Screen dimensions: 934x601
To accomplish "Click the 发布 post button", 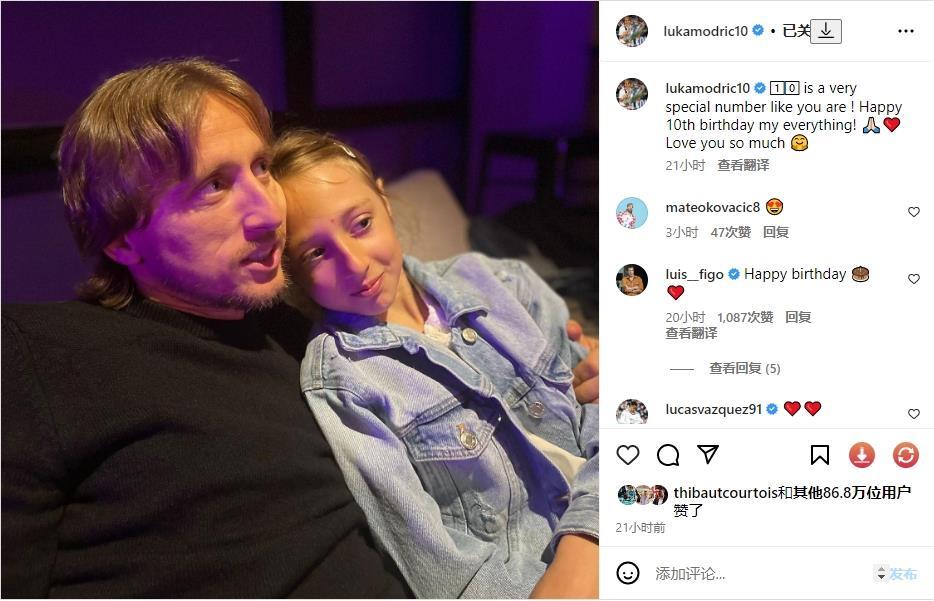I will tap(903, 574).
